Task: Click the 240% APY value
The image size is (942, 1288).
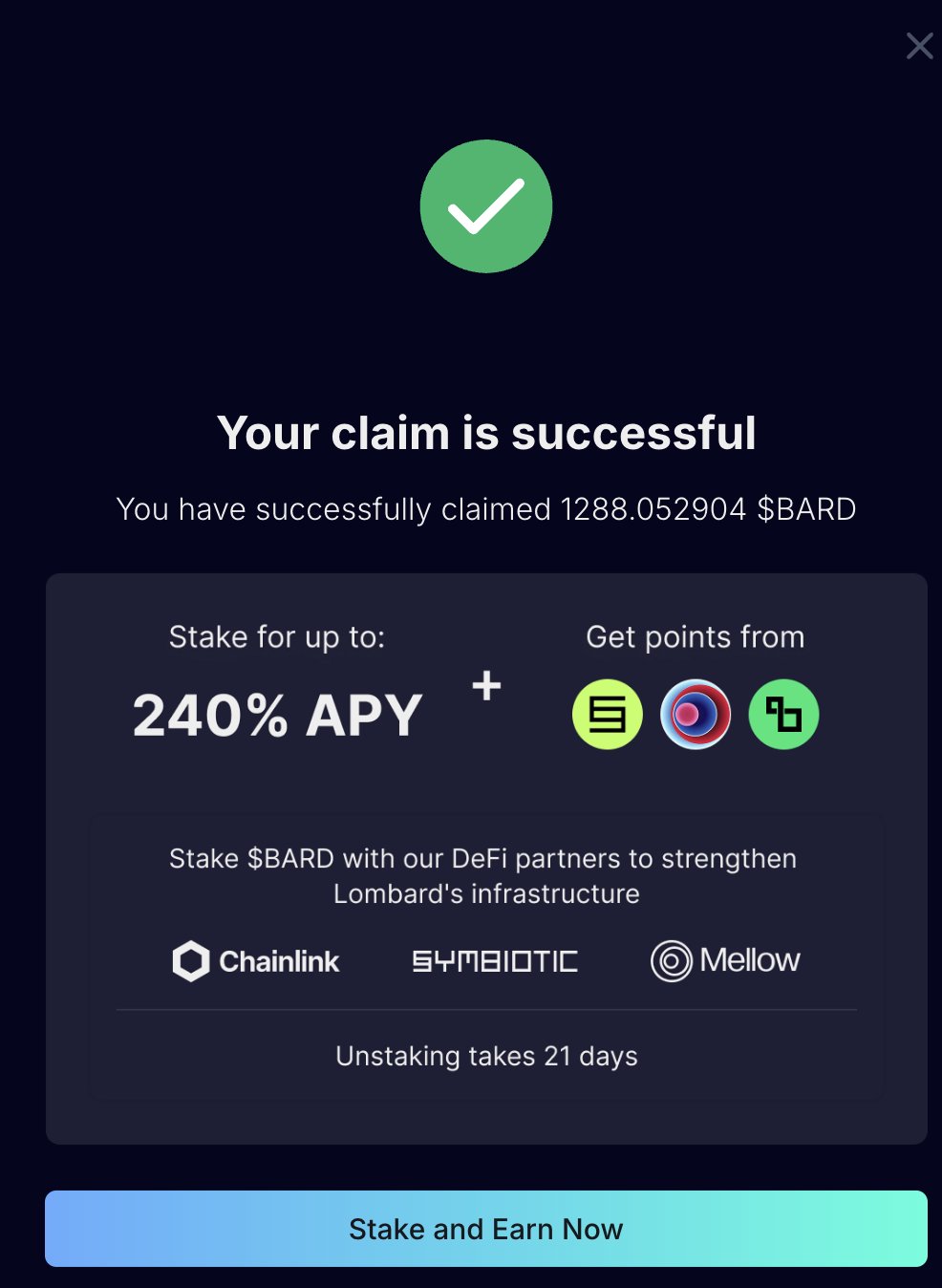Action: 277,715
